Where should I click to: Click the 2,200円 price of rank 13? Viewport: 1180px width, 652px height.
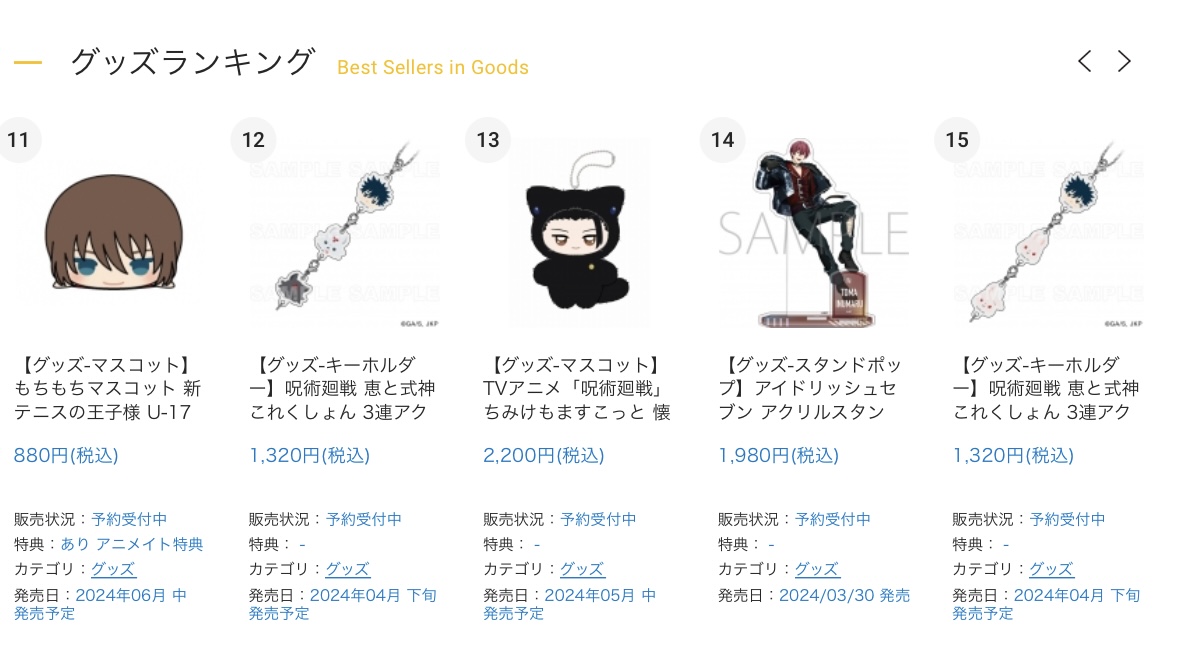point(543,455)
